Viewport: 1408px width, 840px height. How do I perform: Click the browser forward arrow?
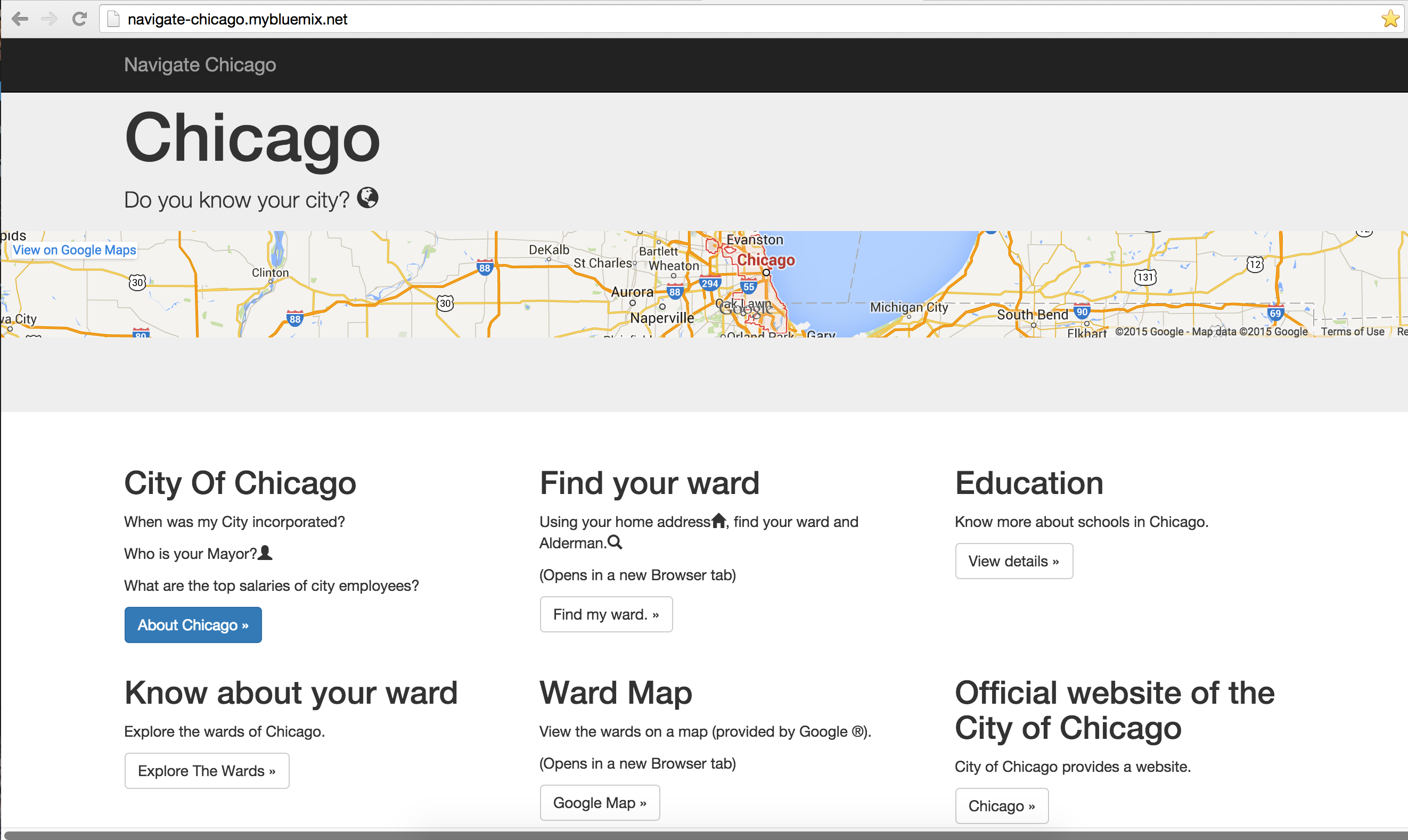[x=50, y=19]
